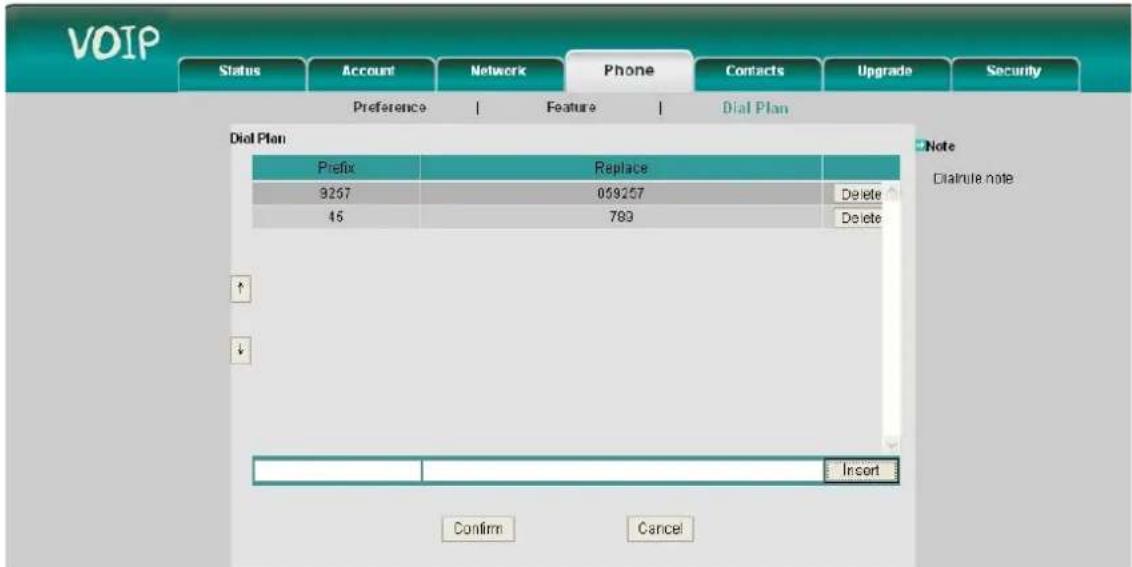Click the scroll-down arrow of the list
This screenshot has width=1132, height=567.
pos(892,445)
